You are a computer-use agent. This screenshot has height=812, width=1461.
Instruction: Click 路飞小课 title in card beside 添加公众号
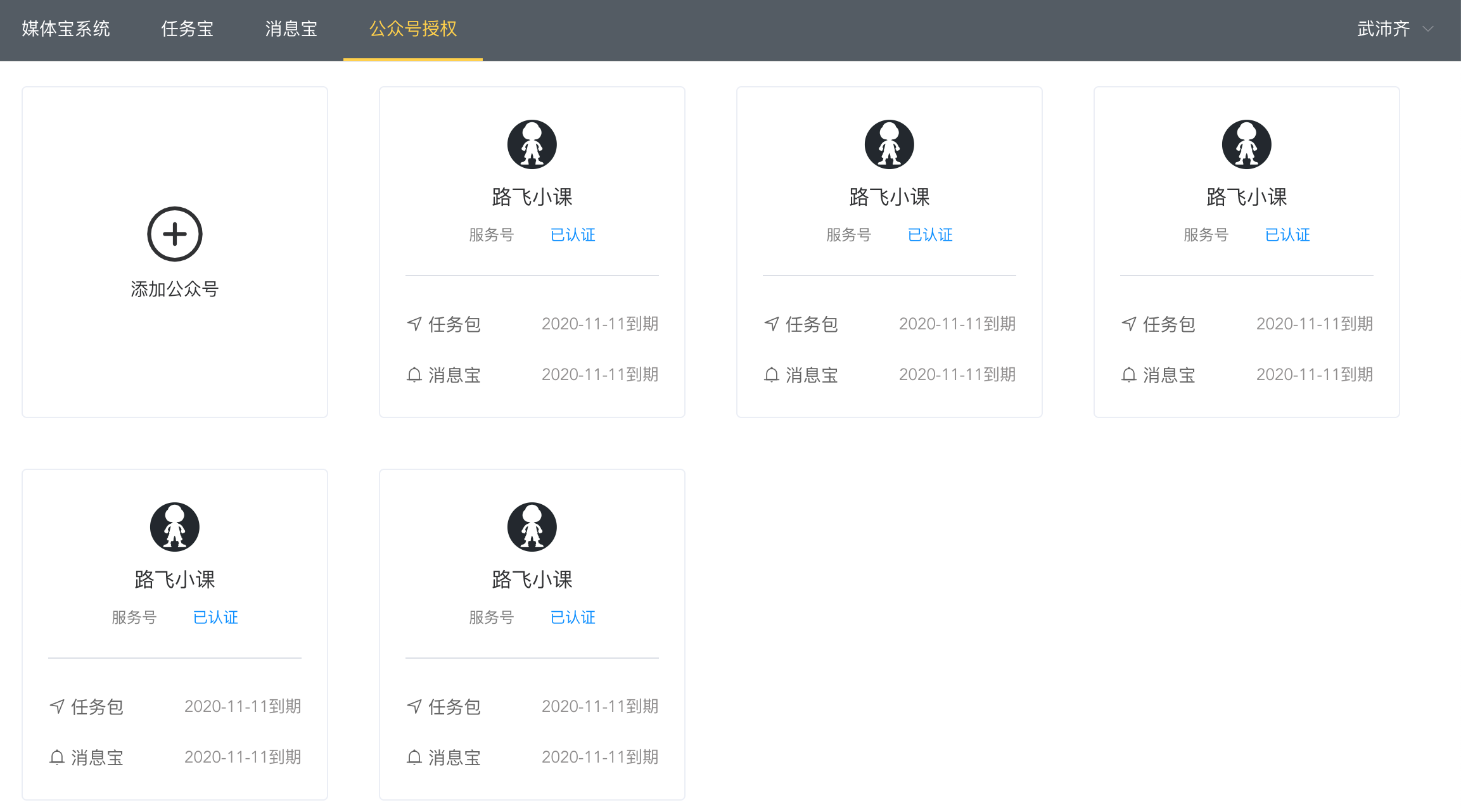click(x=532, y=197)
